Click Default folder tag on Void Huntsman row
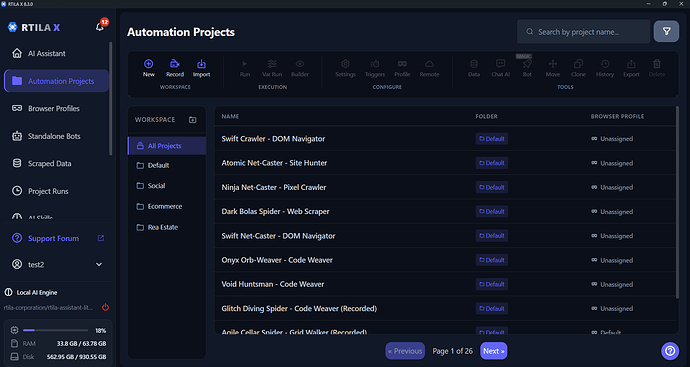The image size is (690, 367). (x=492, y=284)
